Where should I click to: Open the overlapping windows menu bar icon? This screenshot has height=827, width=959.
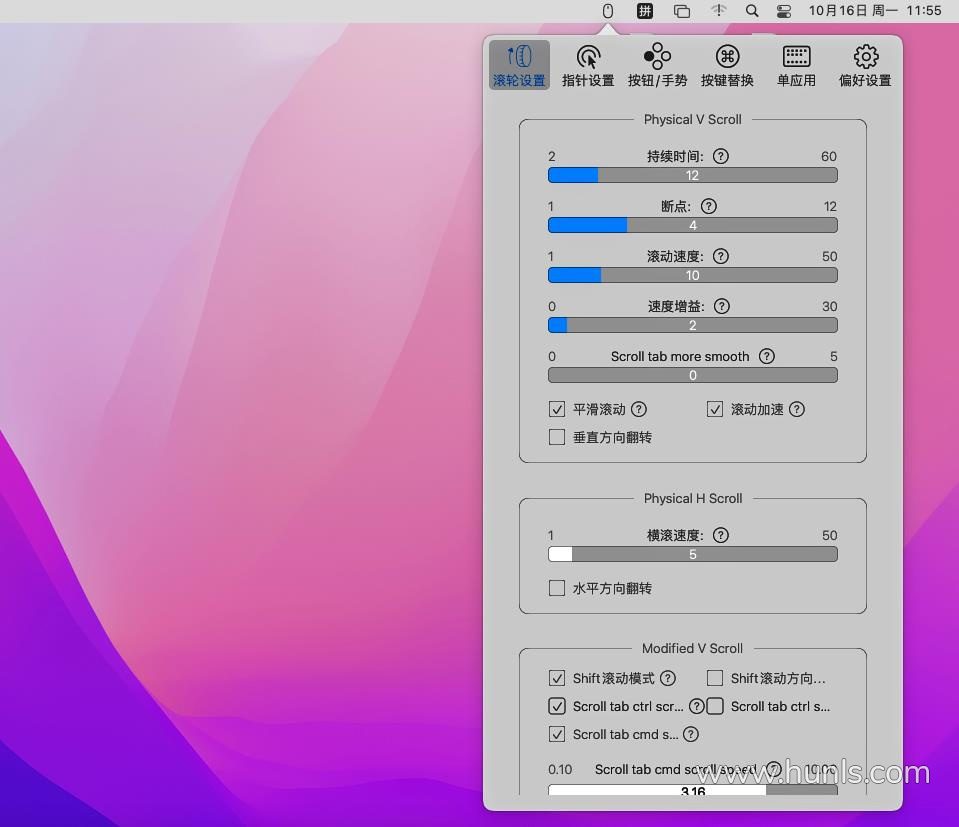click(681, 11)
